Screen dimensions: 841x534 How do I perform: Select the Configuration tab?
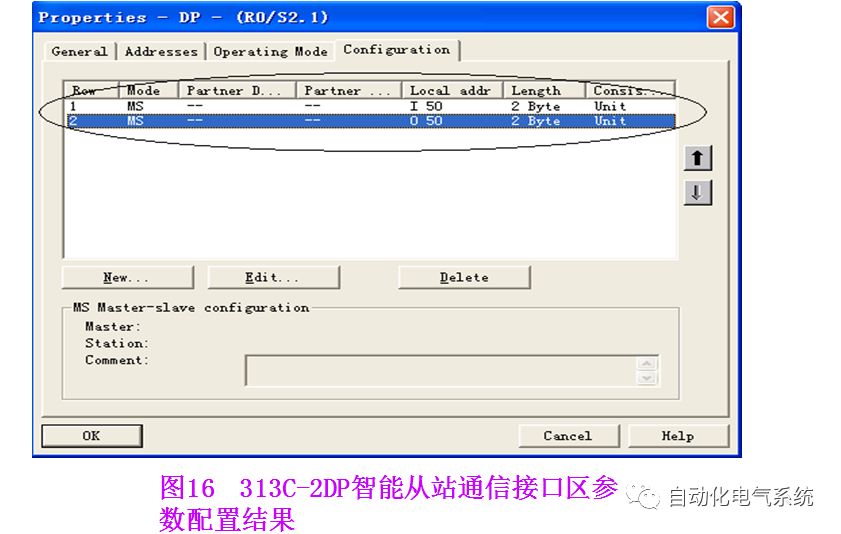[397, 50]
